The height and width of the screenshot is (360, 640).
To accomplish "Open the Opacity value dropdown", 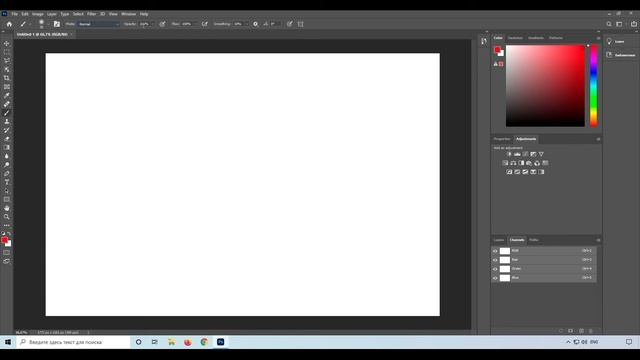I will click(x=153, y=24).
